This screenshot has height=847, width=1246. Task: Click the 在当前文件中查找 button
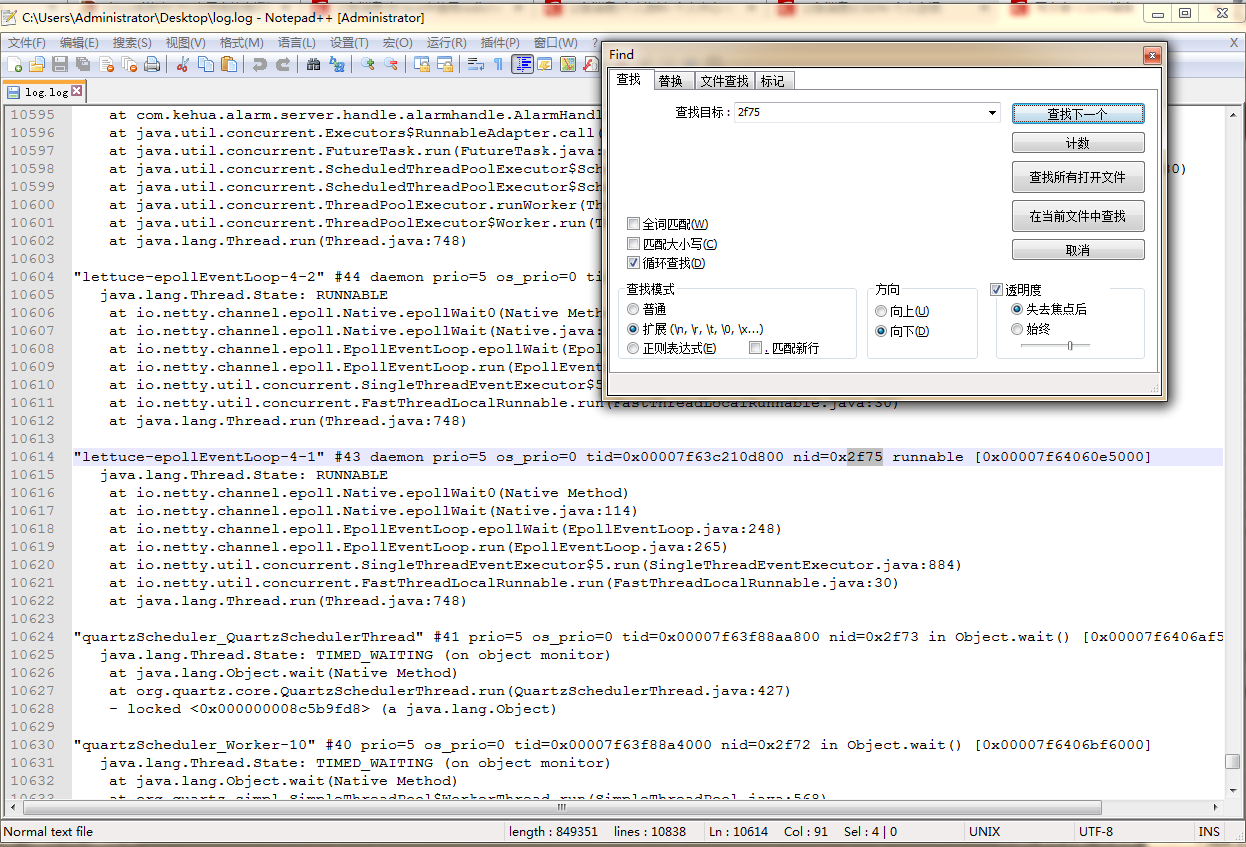pyautogui.click(x=1078, y=216)
